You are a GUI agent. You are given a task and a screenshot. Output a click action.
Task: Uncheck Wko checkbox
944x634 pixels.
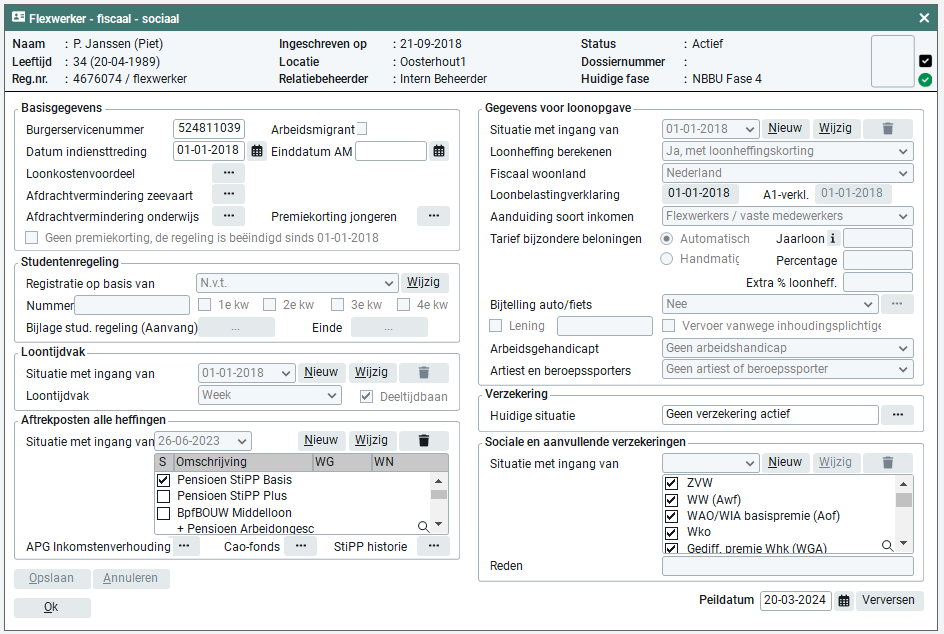point(671,532)
